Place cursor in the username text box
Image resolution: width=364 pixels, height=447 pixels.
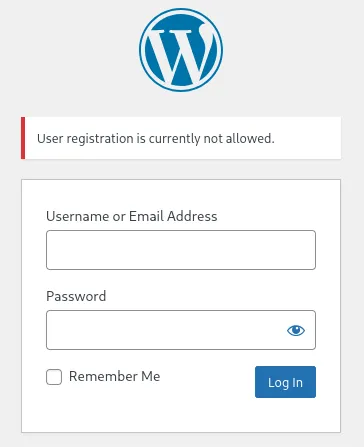click(x=181, y=250)
